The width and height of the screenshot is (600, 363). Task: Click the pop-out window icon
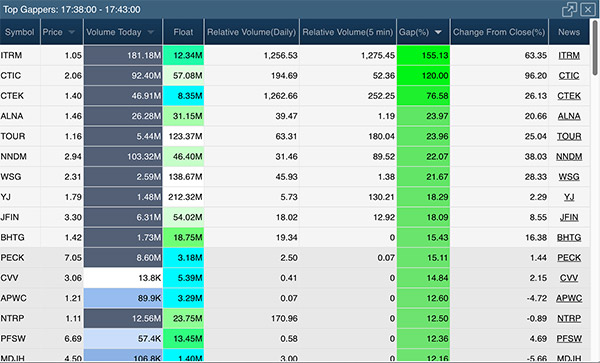[x=569, y=10]
